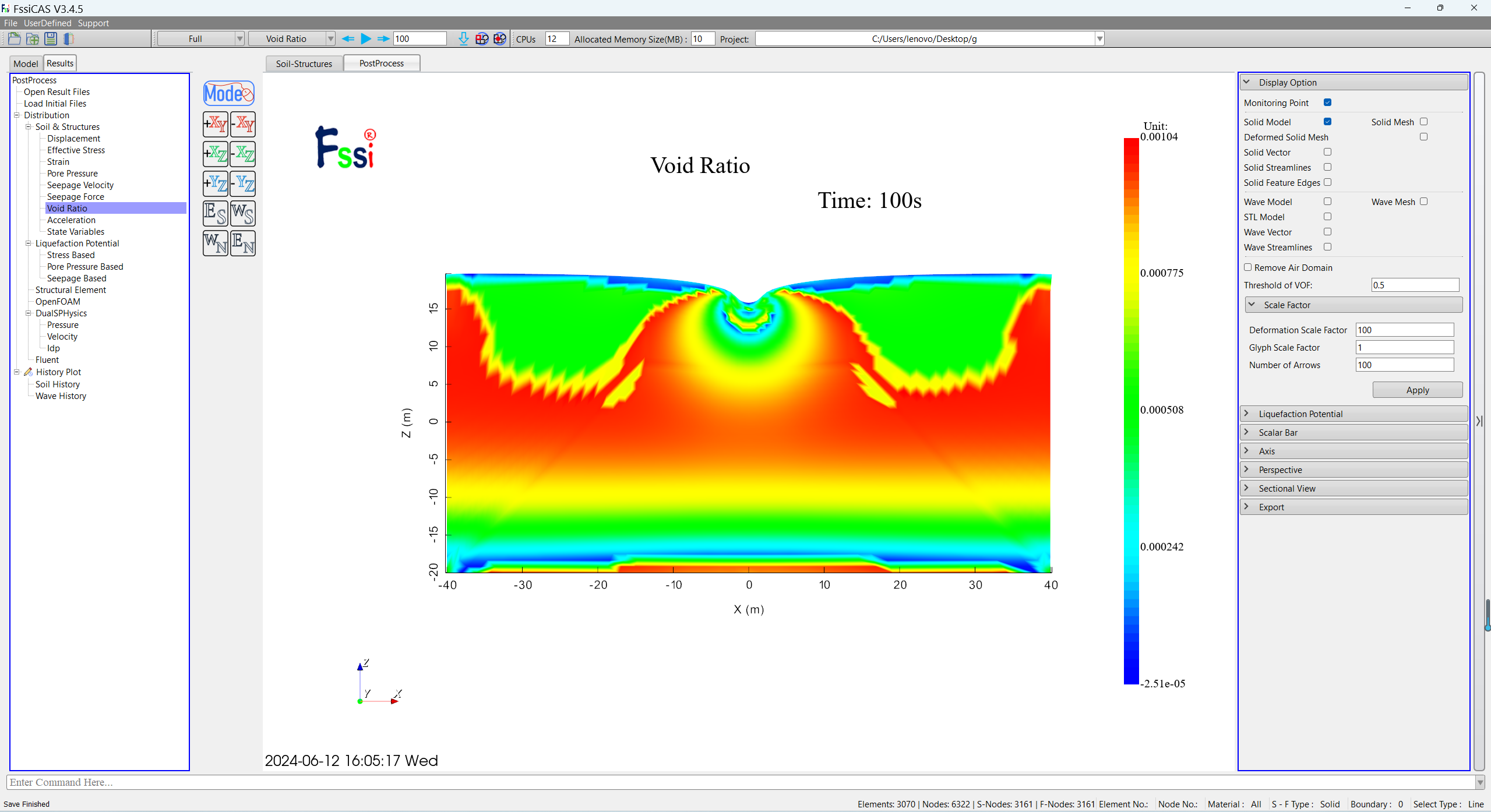Viewport: 1491px width, 812px height.
Task: Click the book-shaped icon in the toolbar
Action: [69, 39]
